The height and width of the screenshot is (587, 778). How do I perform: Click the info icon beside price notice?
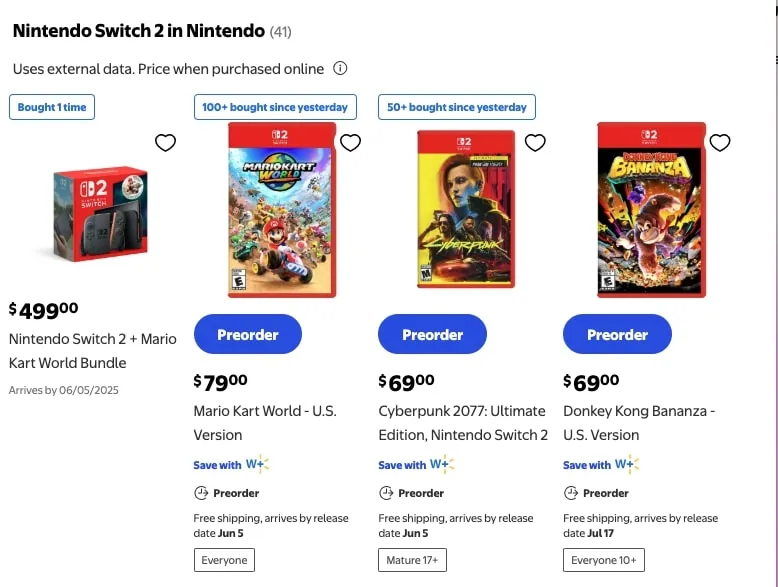pos(340,69)
